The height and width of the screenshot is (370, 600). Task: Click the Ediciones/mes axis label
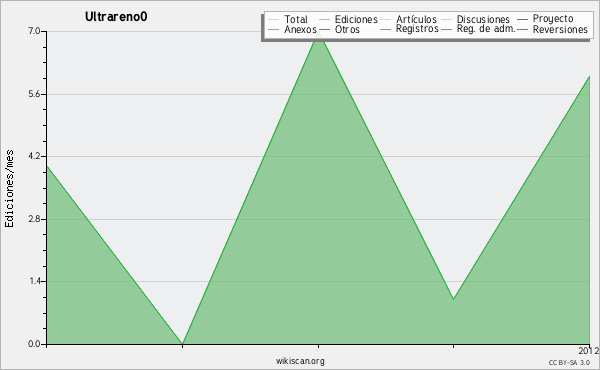click(9, 189)
